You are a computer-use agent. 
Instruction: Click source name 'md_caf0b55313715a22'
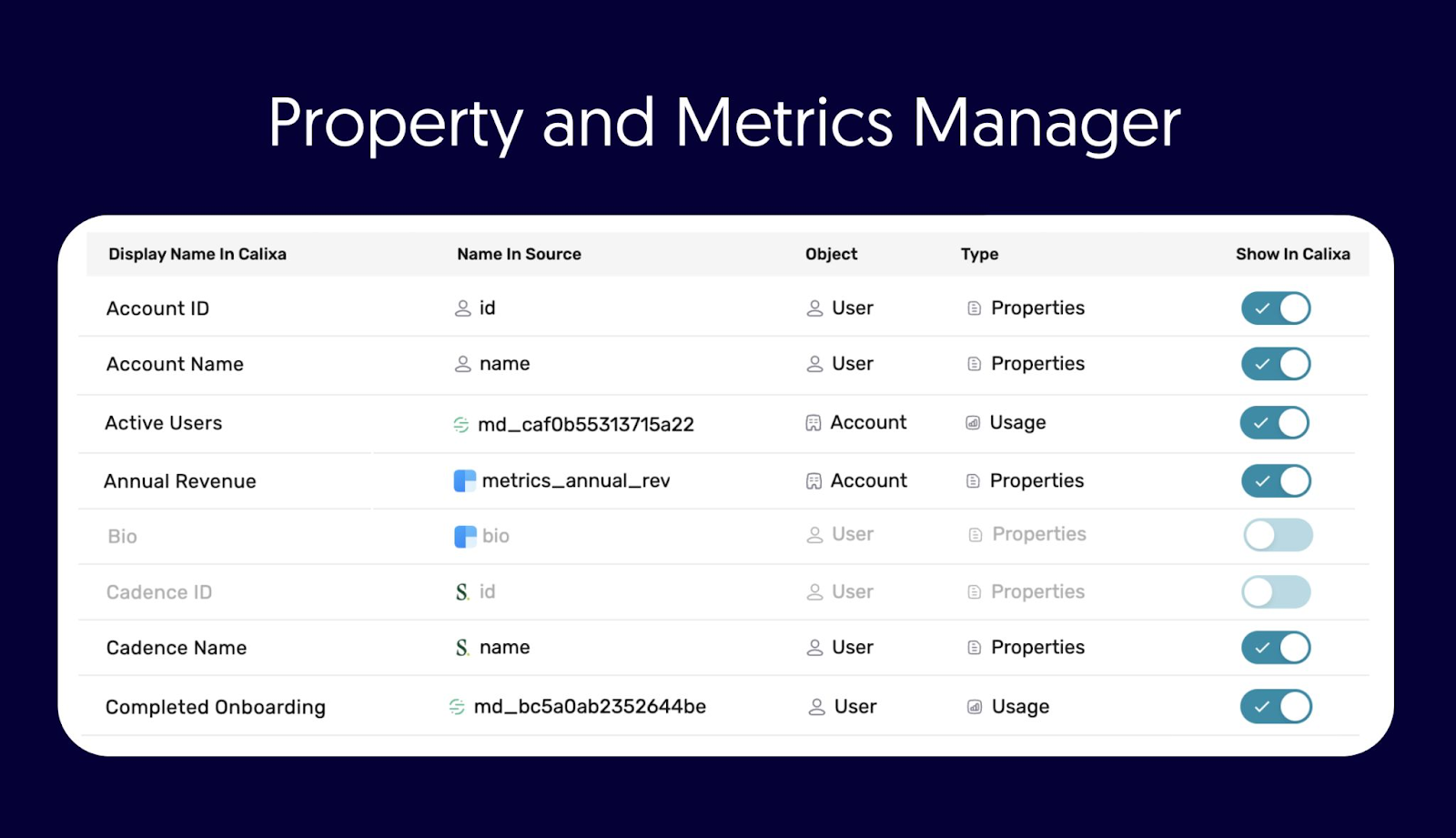[x=586, y=425]
